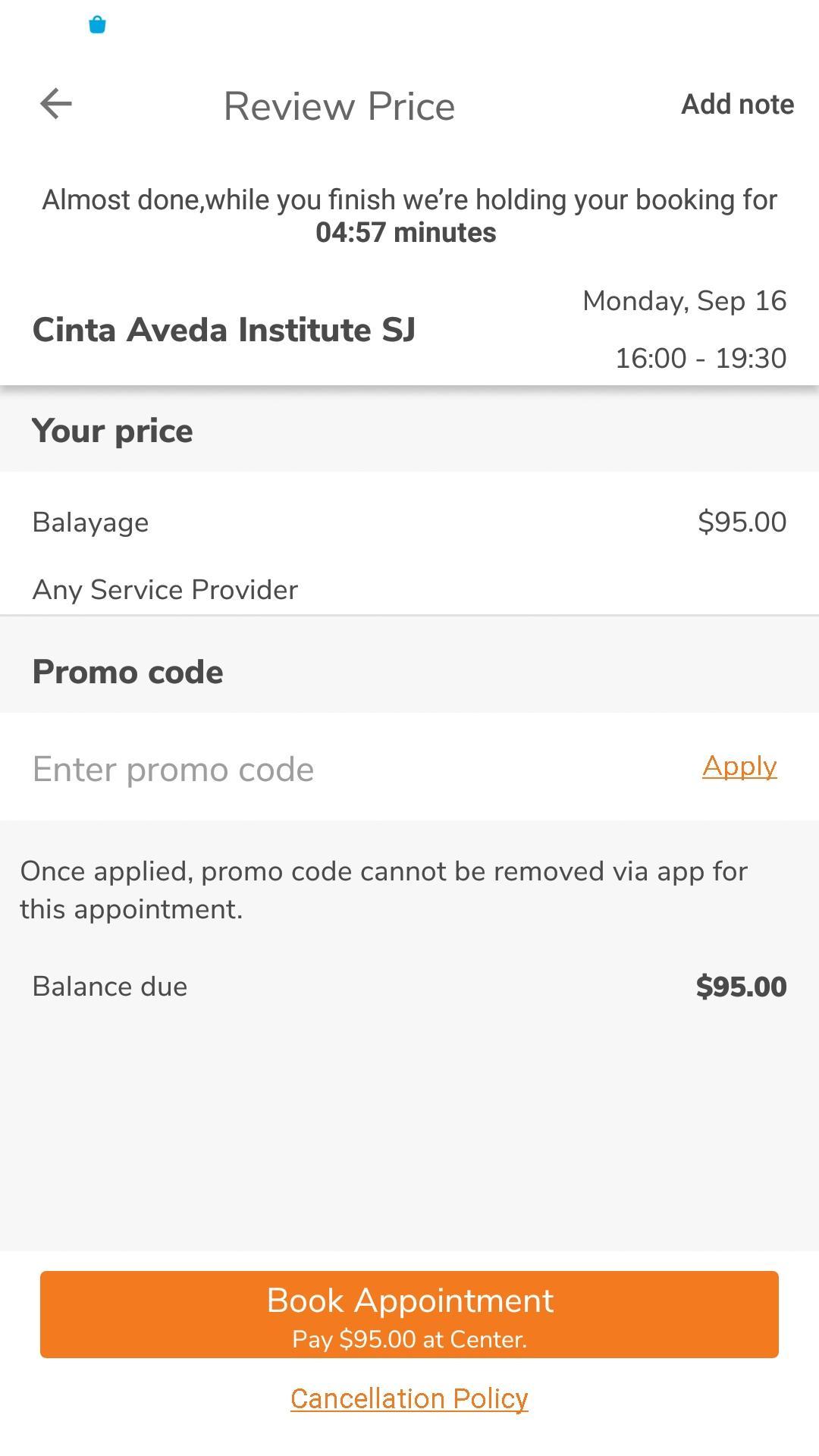Image resolution: width=819 pixels, height=1456 pixels.
Task: Open the Add note option
Action: click(737, 105)
